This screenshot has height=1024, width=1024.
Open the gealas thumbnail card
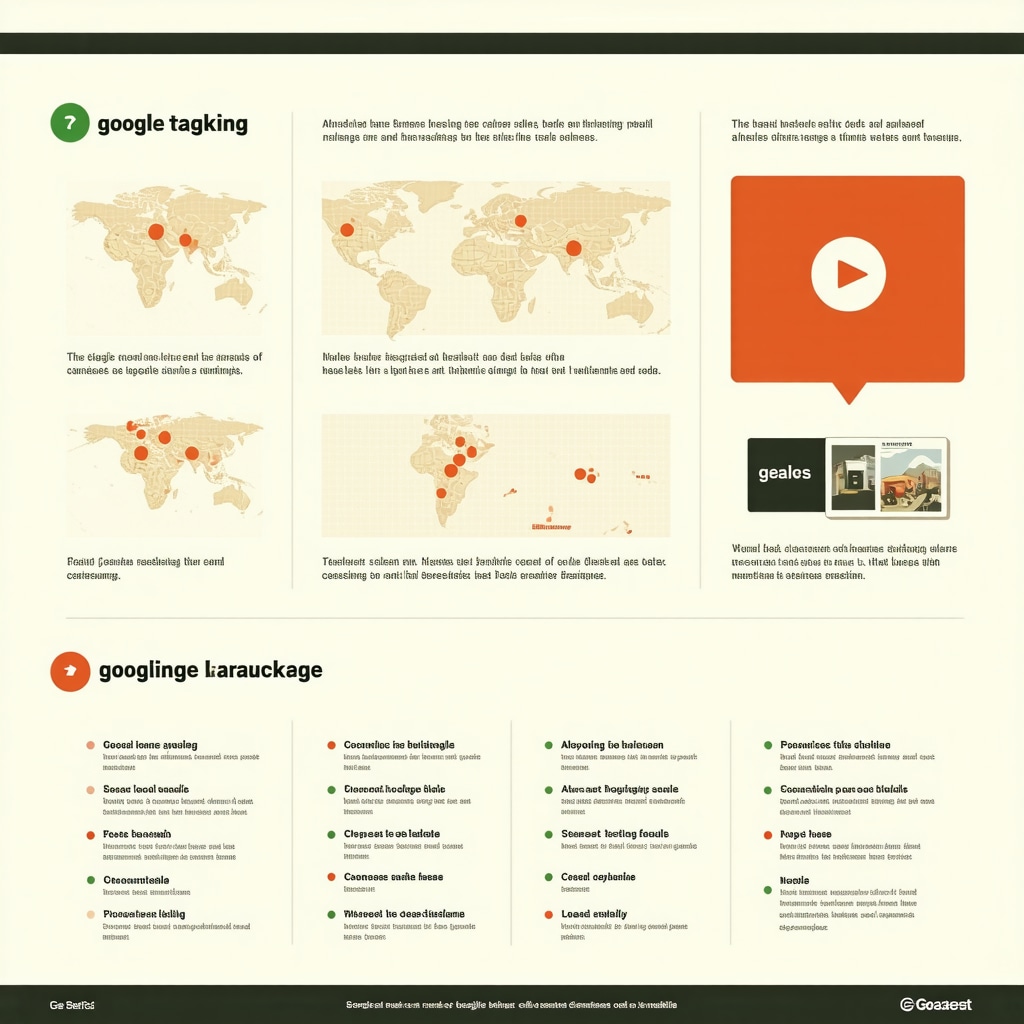click(x=888, y=478)
